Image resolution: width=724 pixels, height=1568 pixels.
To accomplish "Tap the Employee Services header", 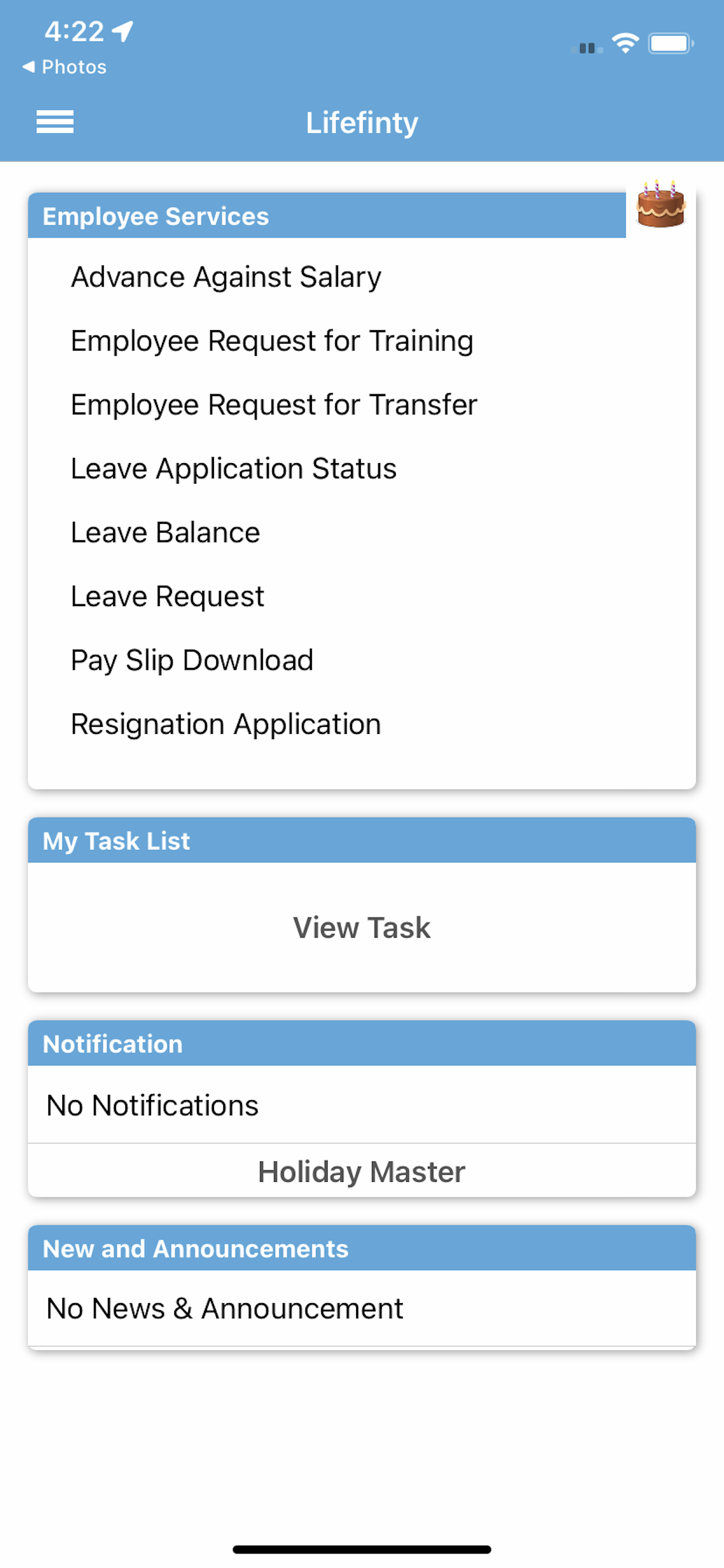I will coord(326,216).
